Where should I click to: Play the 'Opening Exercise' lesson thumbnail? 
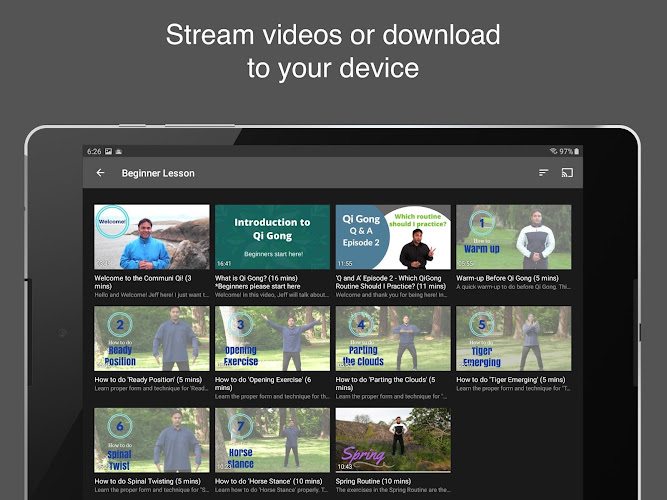272,338
